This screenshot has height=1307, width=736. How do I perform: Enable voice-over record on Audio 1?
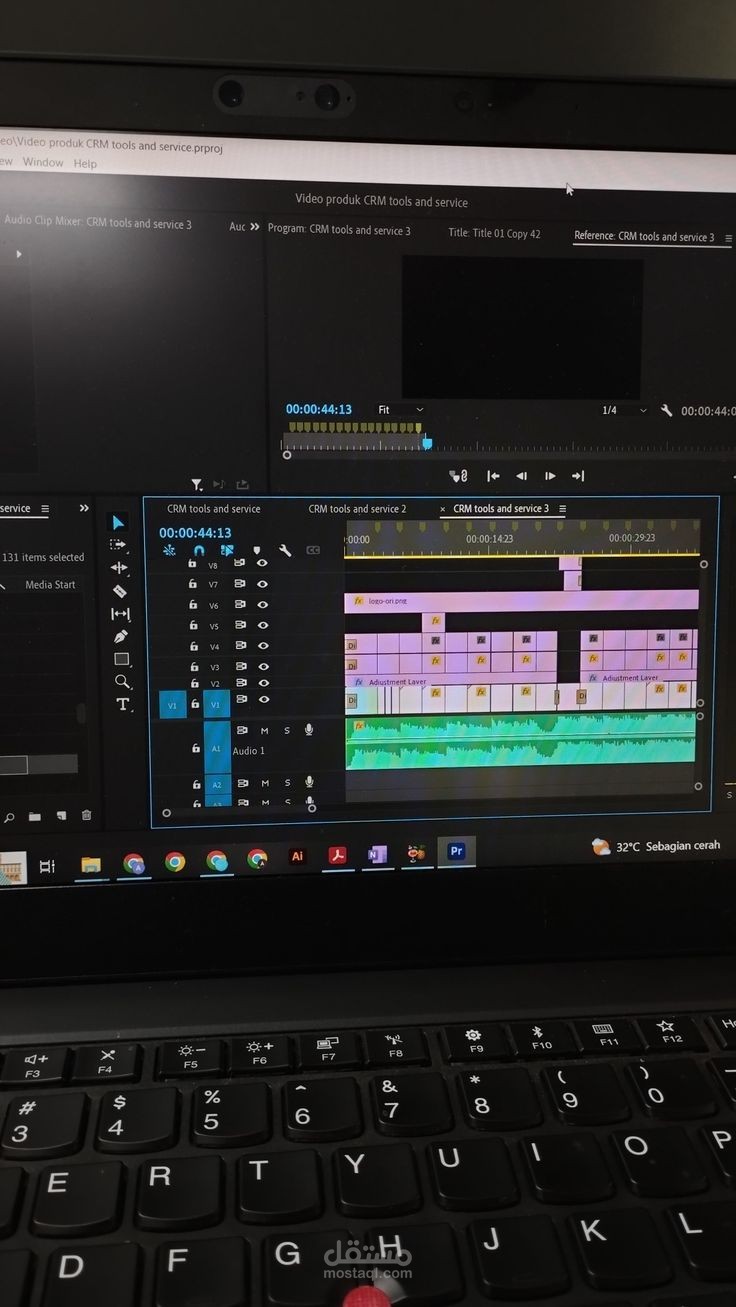(309, 731)
